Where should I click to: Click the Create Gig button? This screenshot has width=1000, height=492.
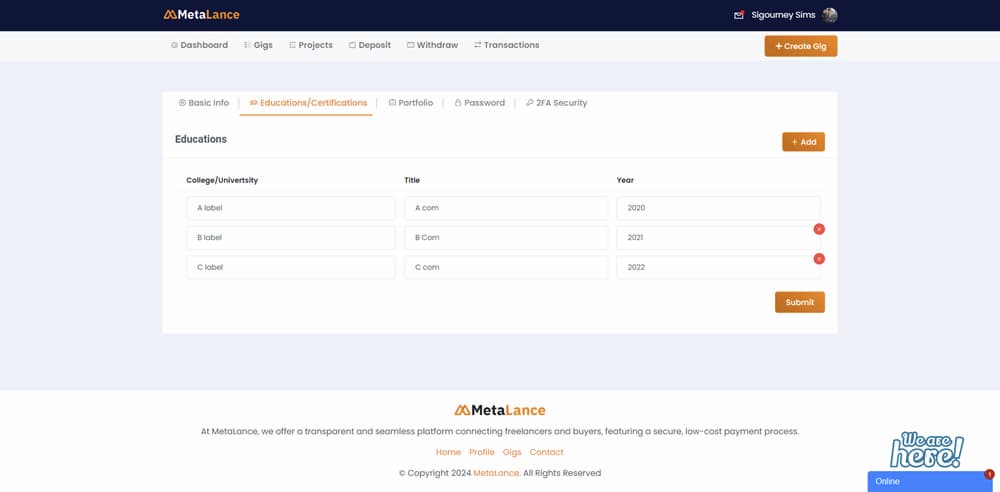tap(800, 46)
